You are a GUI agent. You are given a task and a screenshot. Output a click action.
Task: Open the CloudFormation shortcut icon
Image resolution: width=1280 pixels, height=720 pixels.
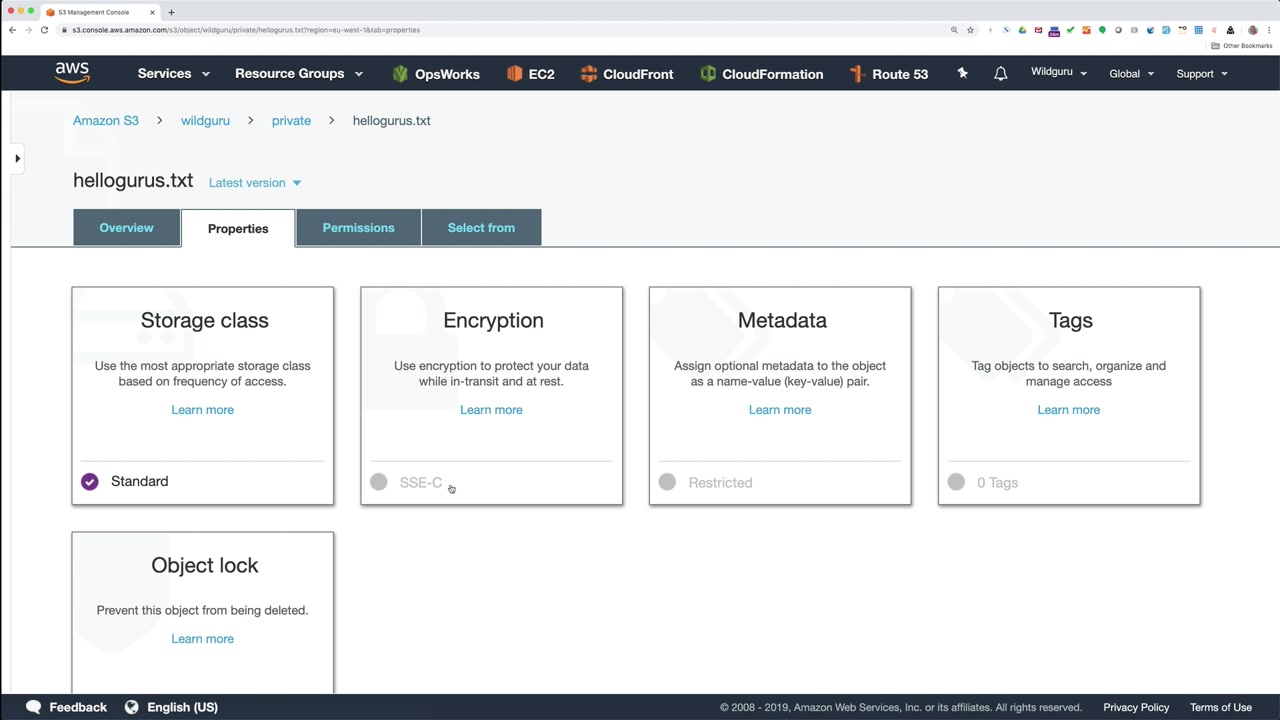708,74
